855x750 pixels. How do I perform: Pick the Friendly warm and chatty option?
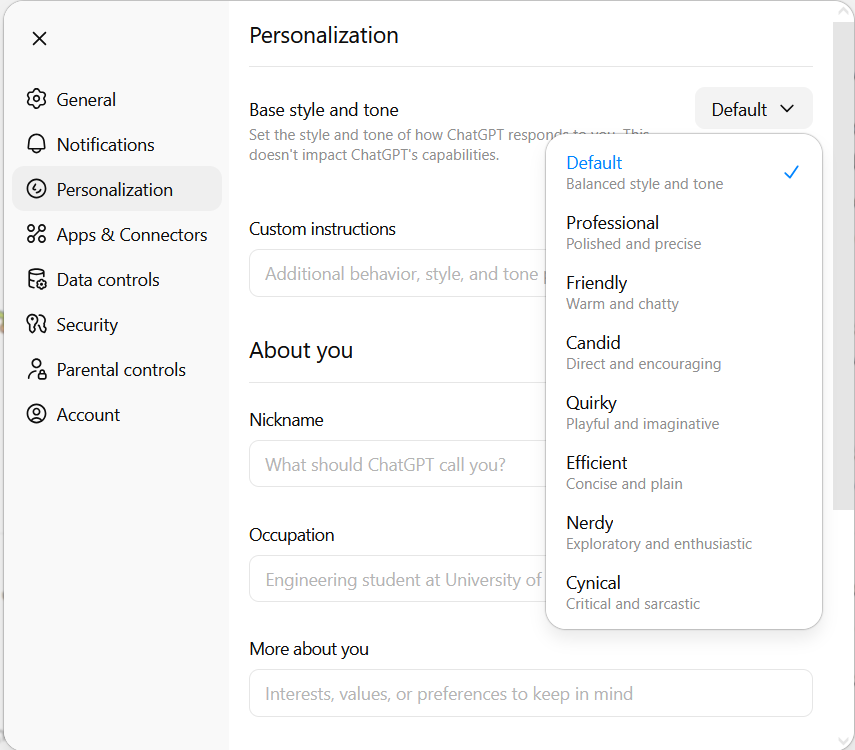click(x=683, y=292)
